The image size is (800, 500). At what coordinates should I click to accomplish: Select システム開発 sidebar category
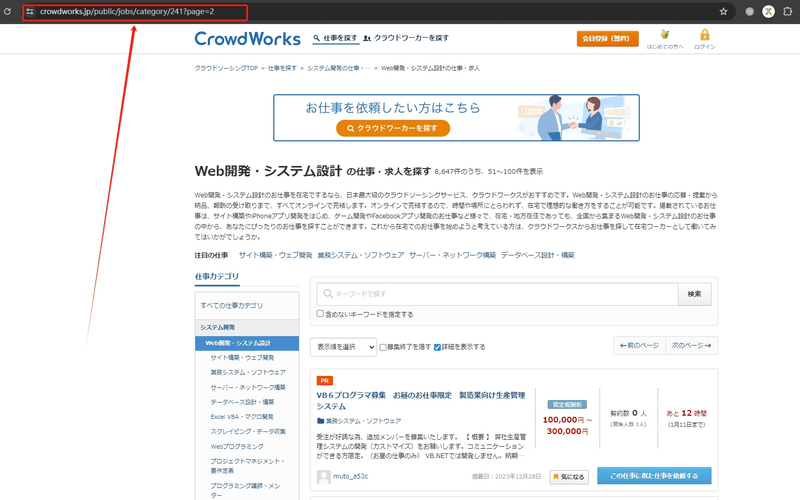(247, 327)
